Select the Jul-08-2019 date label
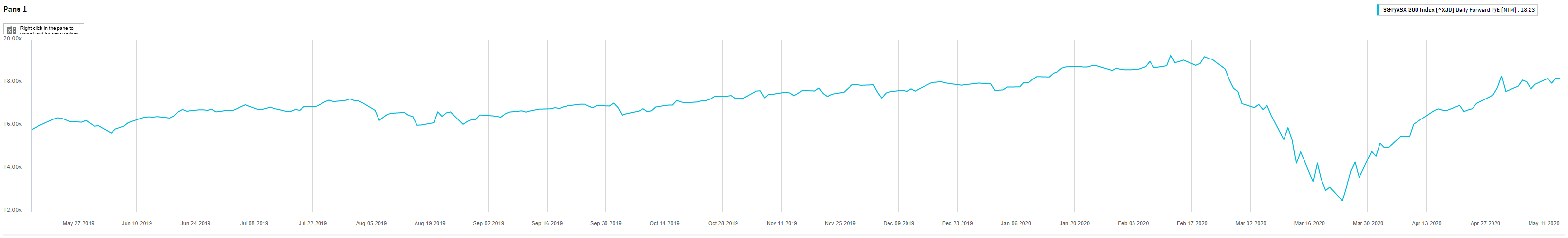1568x238 pixels. tap(254, 223)
